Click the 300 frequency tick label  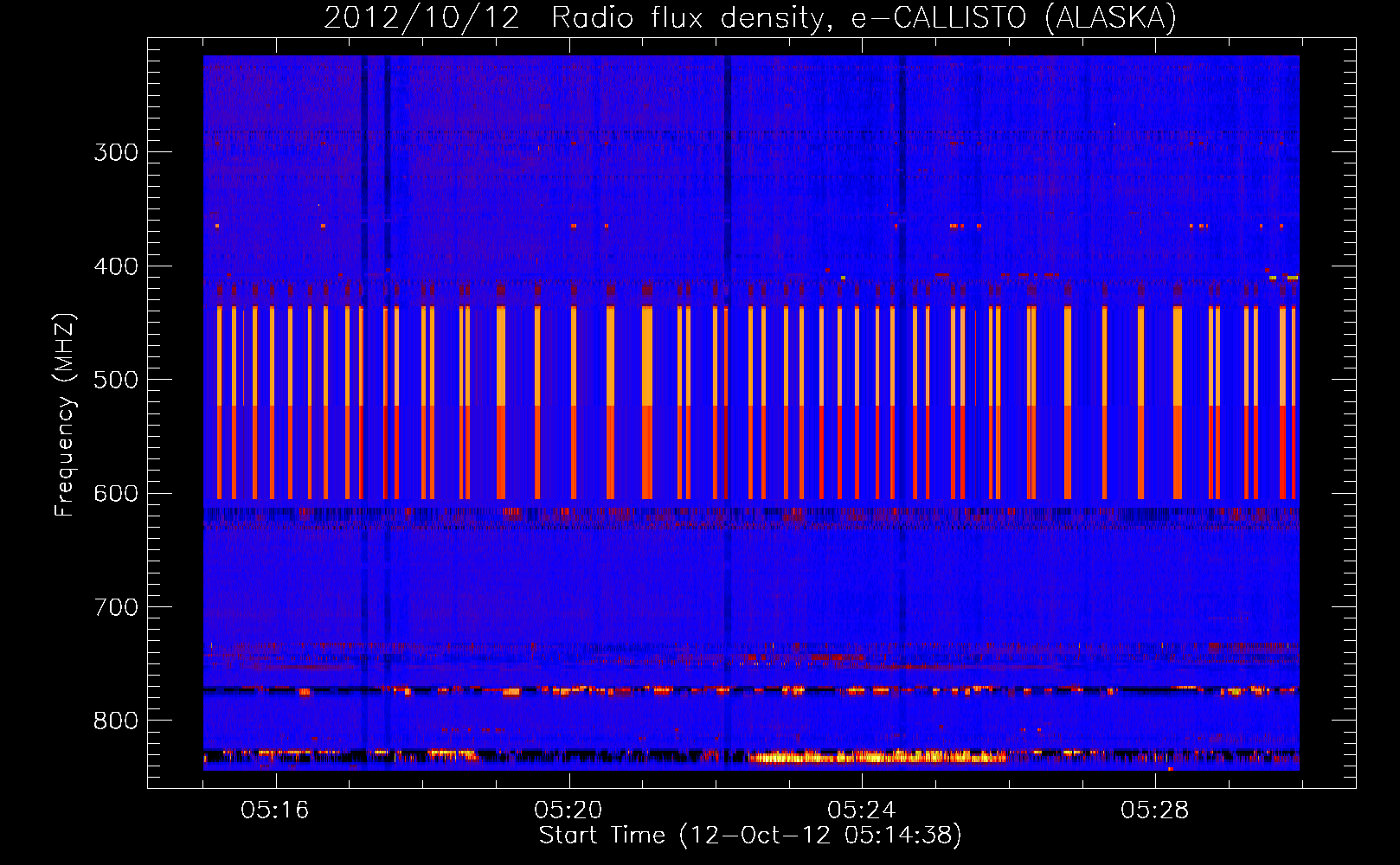pos(116,152)
